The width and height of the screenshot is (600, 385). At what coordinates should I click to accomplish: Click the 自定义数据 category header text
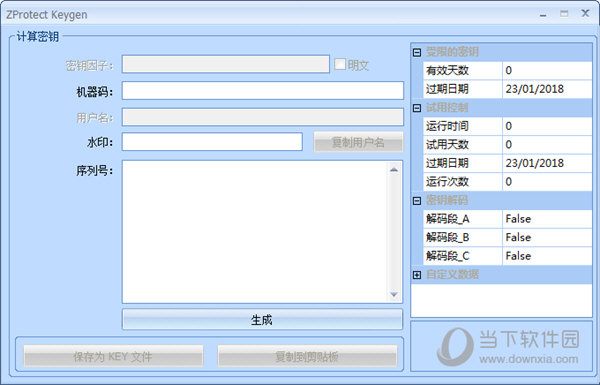pyautogui.click(x=452, y=274)
